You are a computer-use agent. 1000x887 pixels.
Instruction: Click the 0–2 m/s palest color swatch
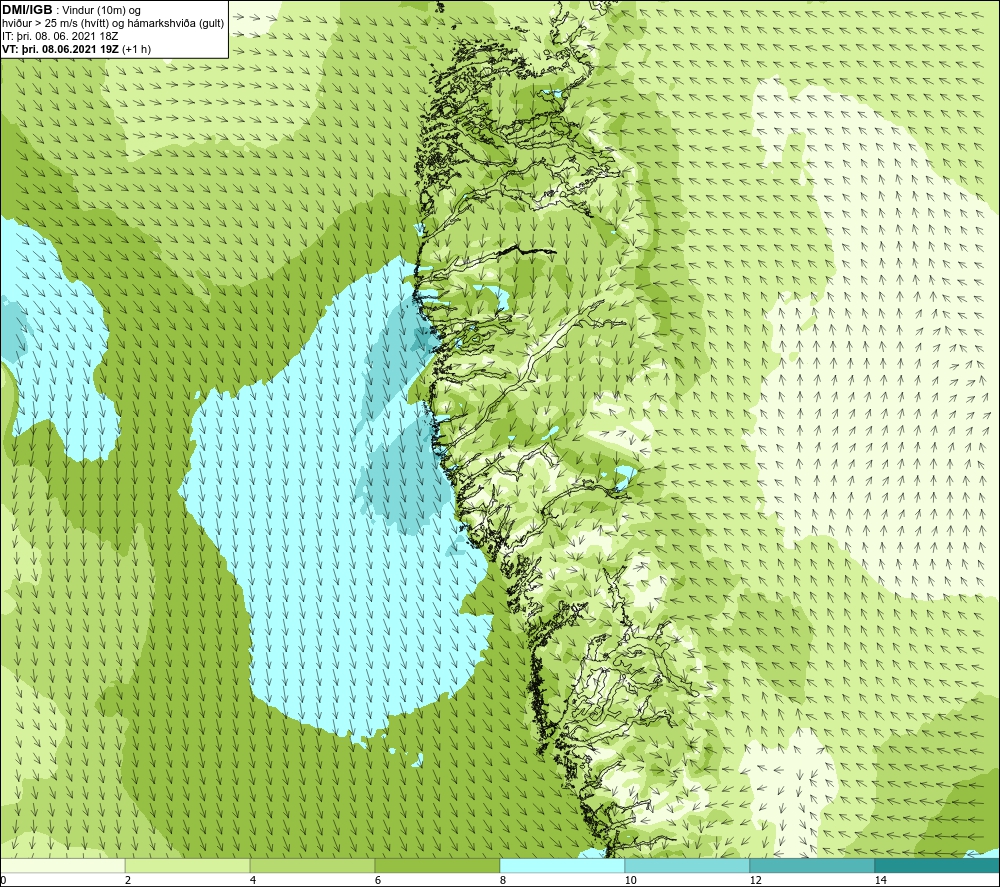pyautogui.click(x=63, y=865)
